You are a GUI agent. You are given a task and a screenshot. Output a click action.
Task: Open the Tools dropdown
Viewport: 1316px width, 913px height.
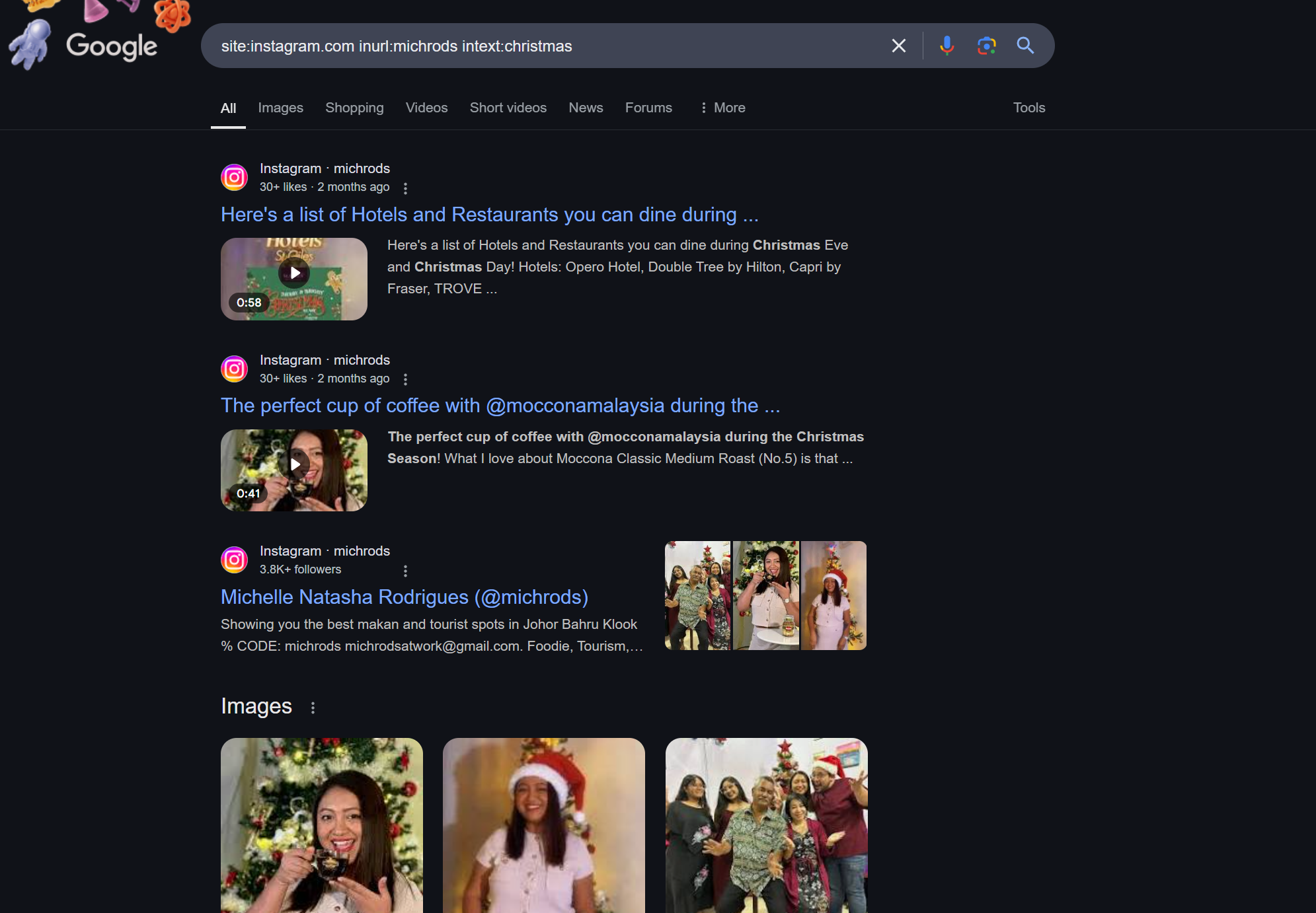pos(1028,108)
